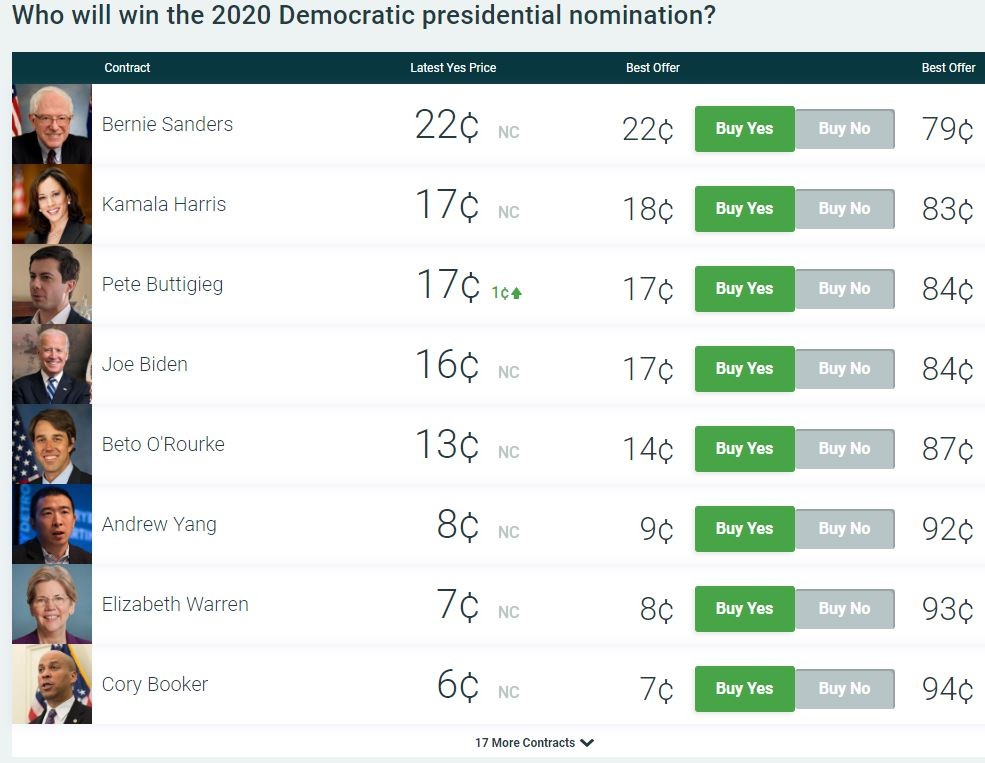Click Beto O'Rourke candidate photo

[52, 444]
